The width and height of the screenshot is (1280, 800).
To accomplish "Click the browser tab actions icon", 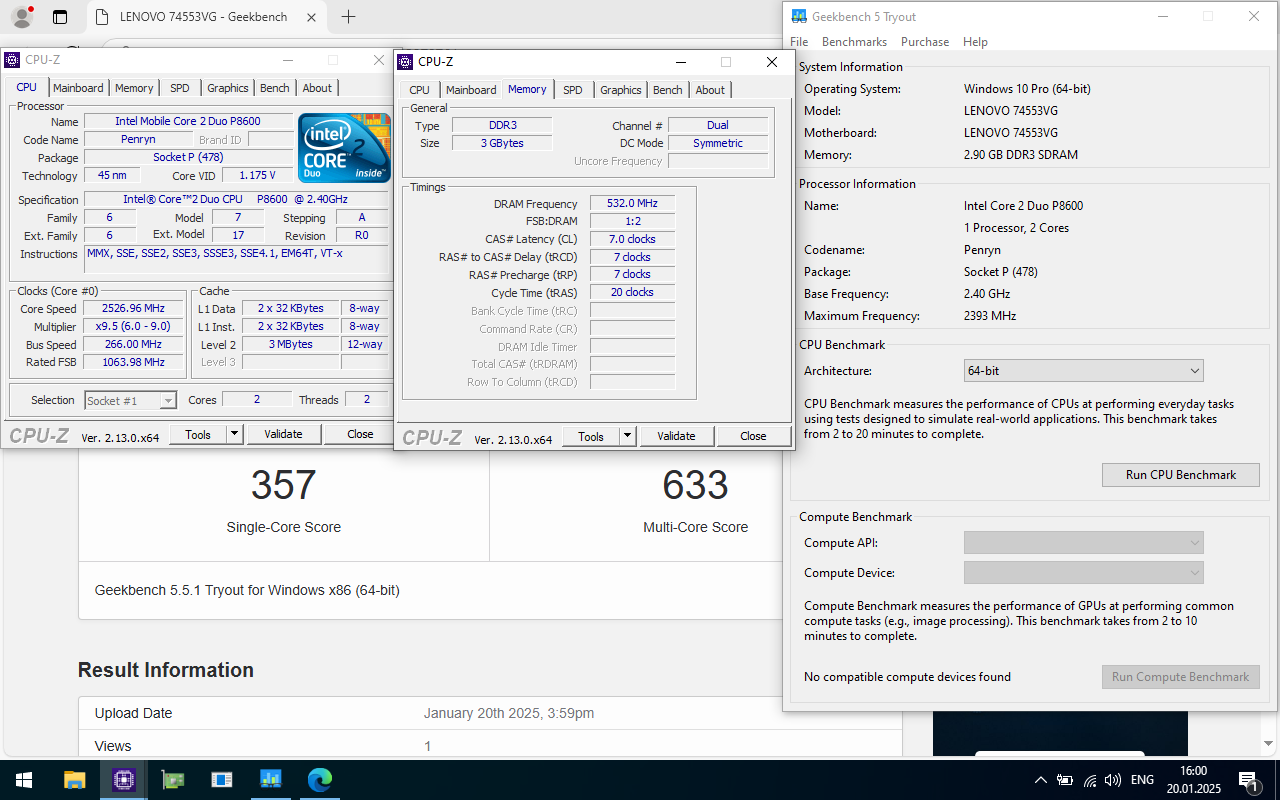I will [60, 17].
